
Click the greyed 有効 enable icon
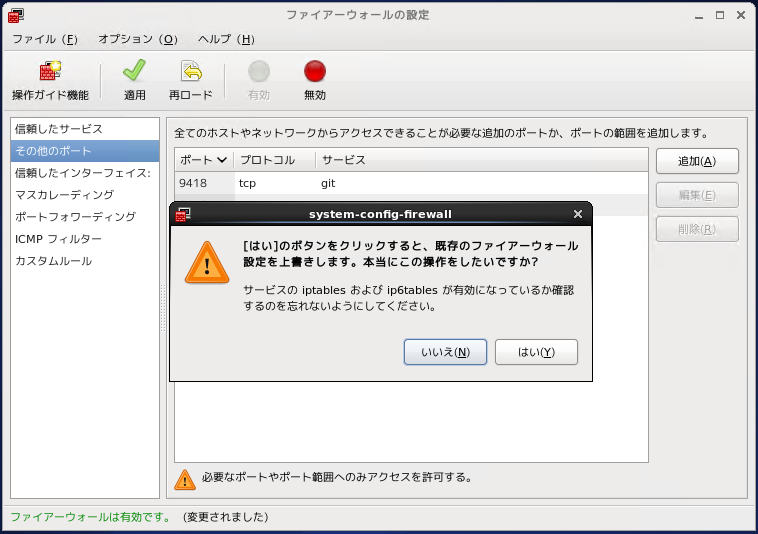pos(259,71)
